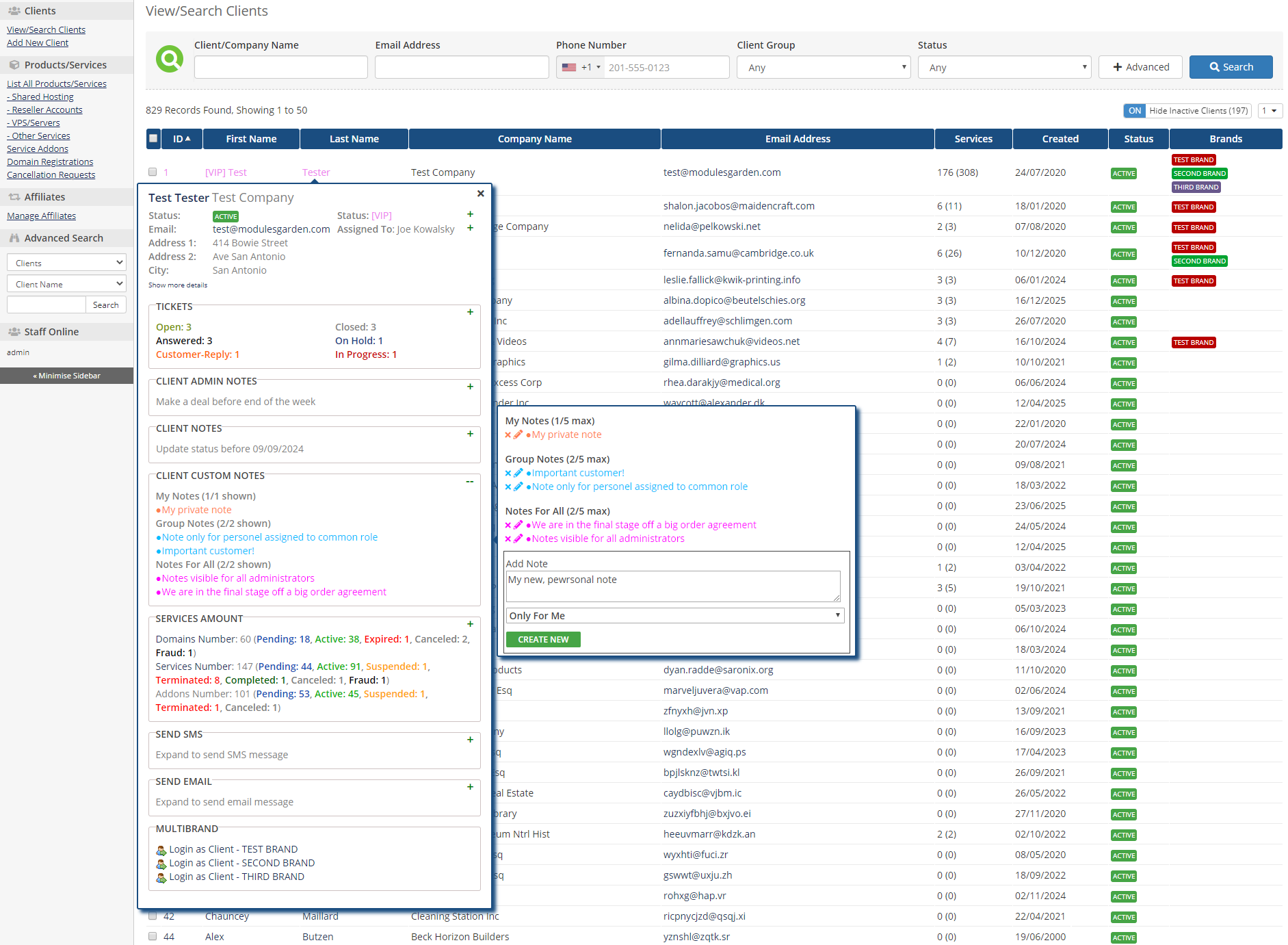Screen dimensions: 1288x945
Task: Expand the phone country code selector
Action: (581, 68)
